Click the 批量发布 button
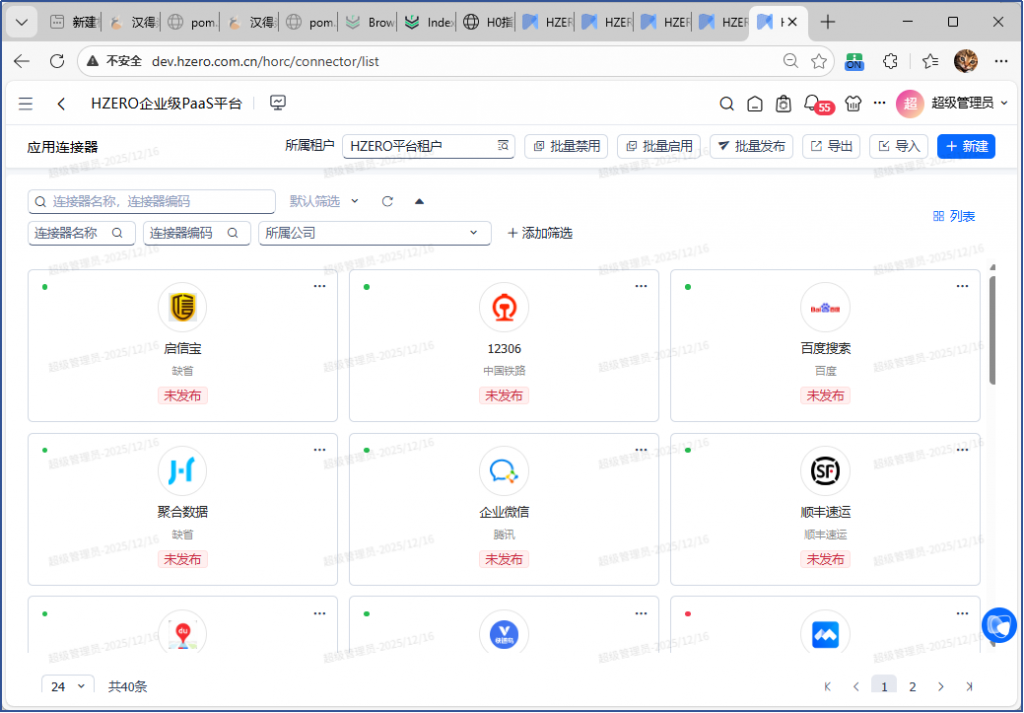 751,146
